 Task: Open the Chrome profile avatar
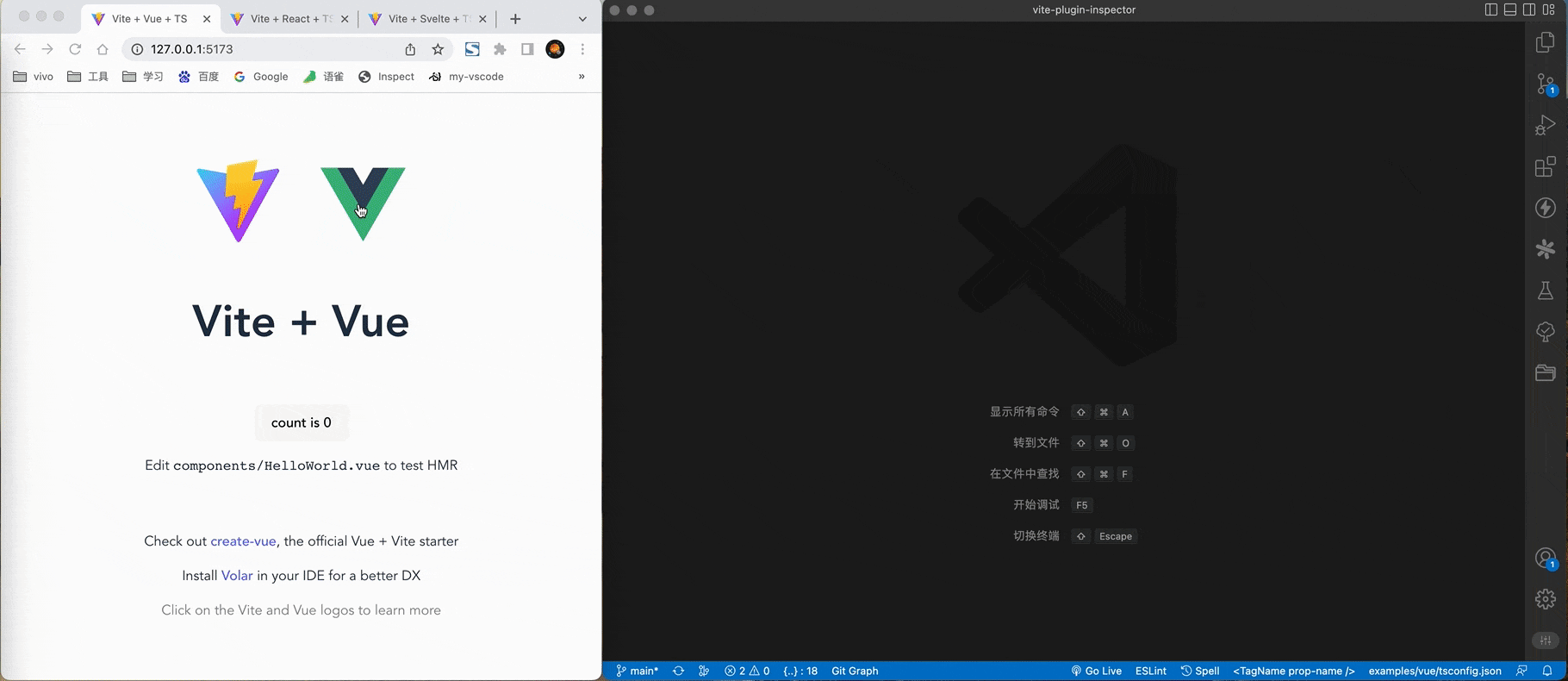[x=556, y=49]
